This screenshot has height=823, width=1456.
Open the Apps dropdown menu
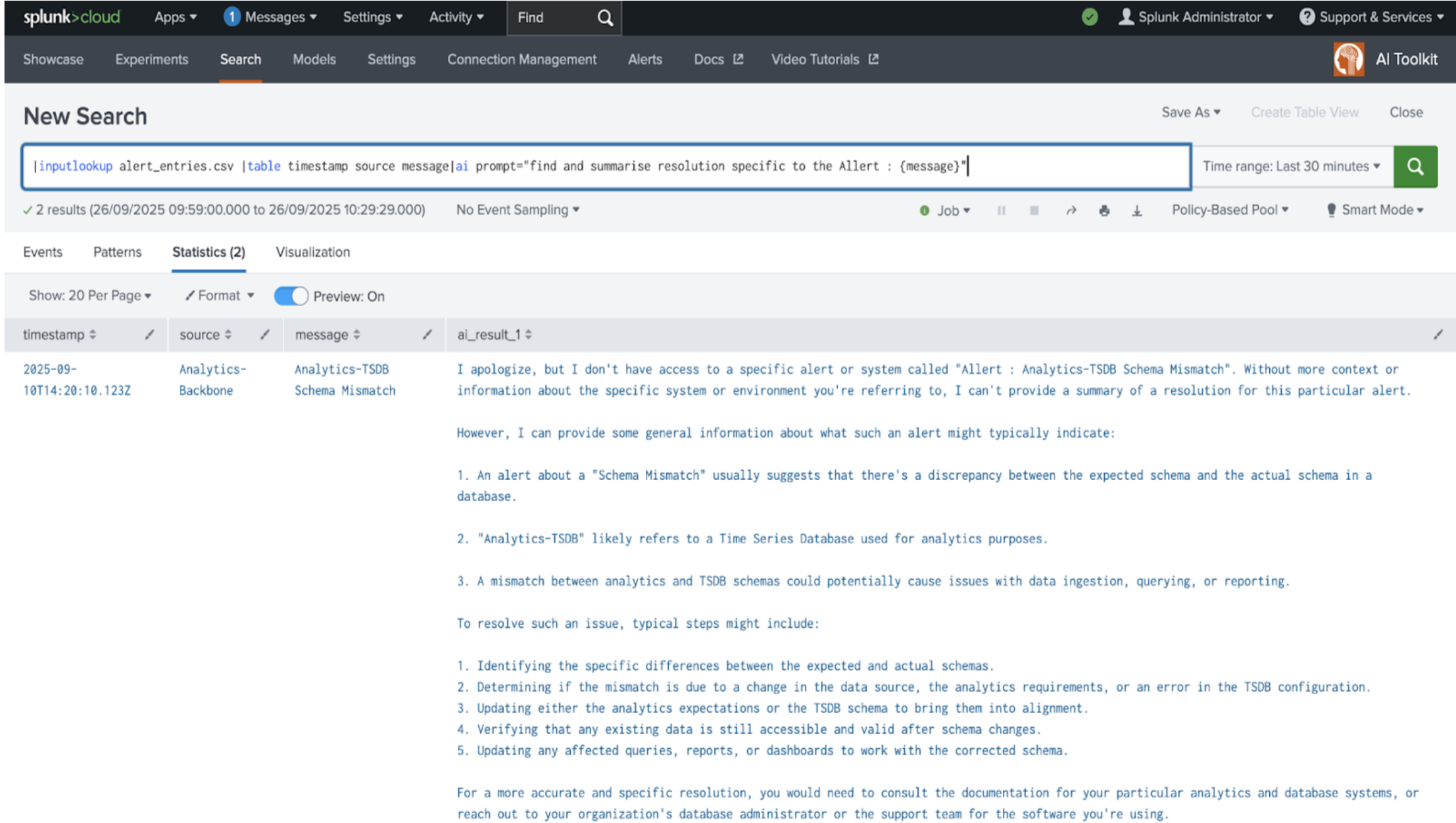click(x=175, y=17)
